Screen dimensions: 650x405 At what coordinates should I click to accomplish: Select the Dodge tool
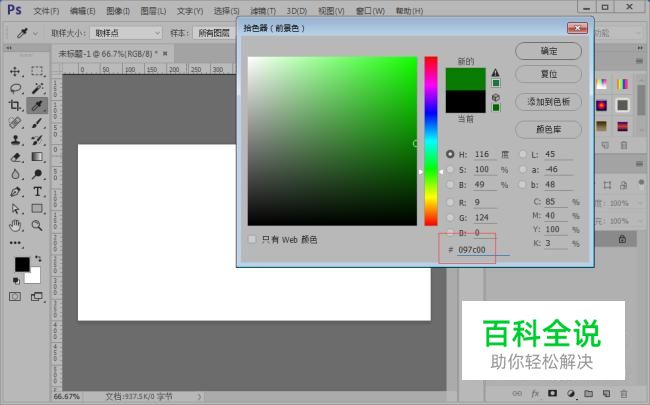(37, 174)
